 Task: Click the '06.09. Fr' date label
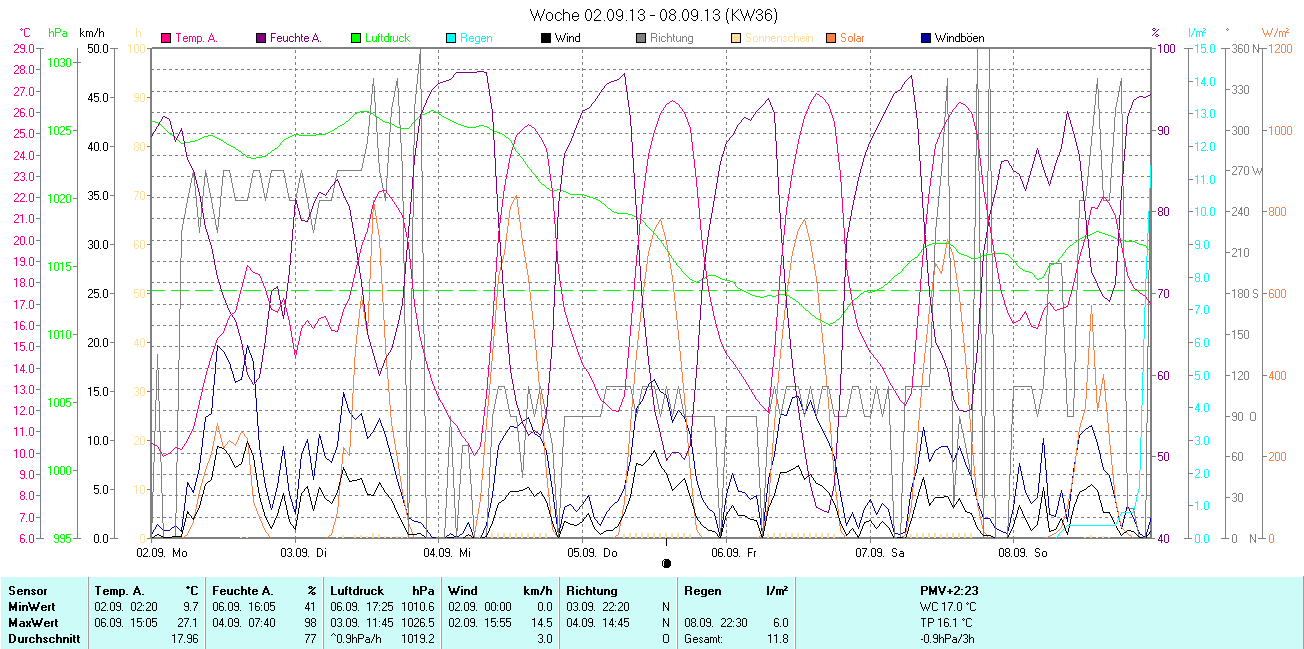pyautogui.click(x=735, y=552)
